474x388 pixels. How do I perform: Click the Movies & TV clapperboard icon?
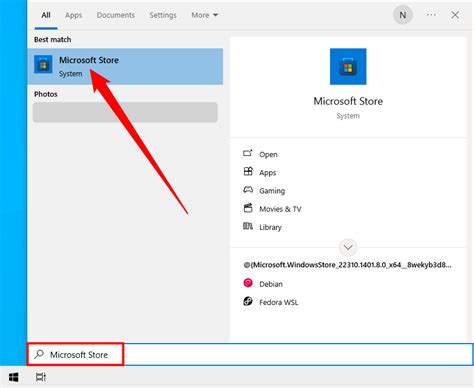248,208
